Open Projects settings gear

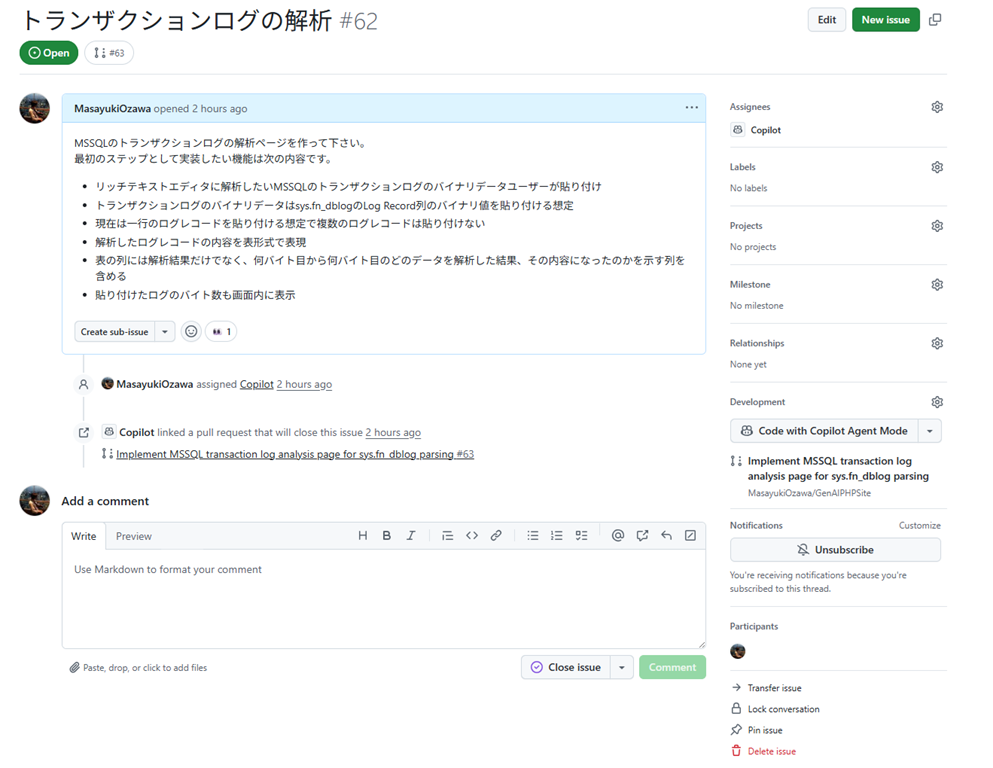[x=937, y=226]
